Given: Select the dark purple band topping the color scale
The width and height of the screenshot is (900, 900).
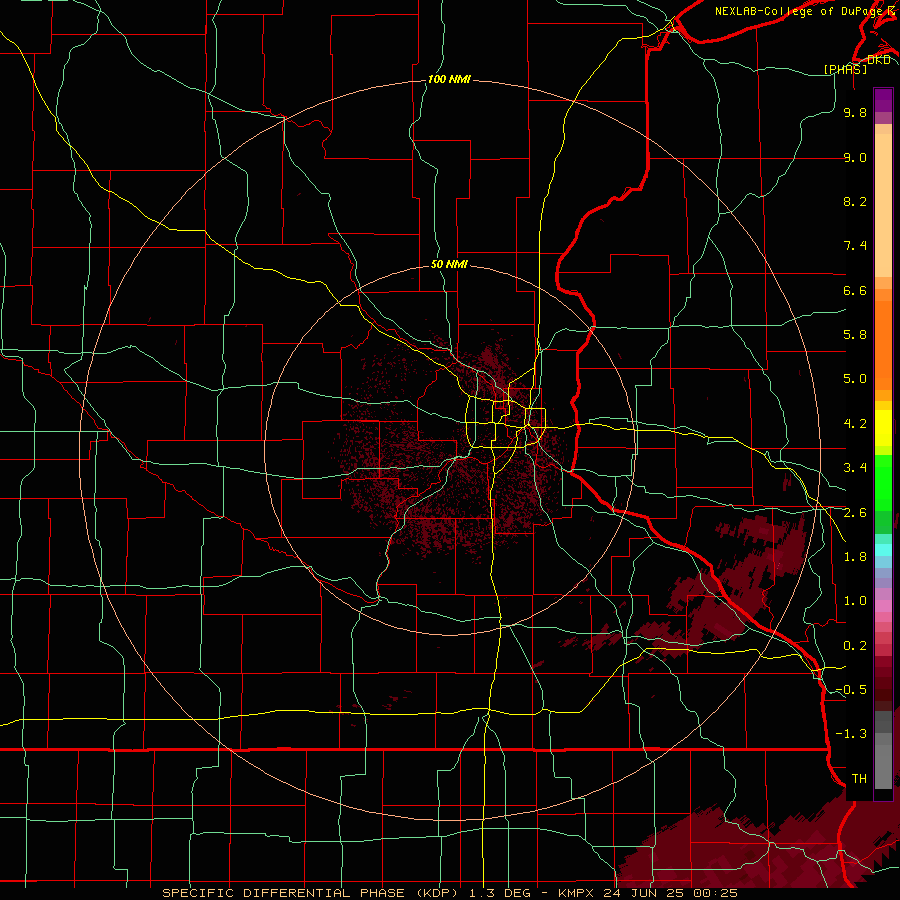Looking at the screenshot, I should (883, 100).
